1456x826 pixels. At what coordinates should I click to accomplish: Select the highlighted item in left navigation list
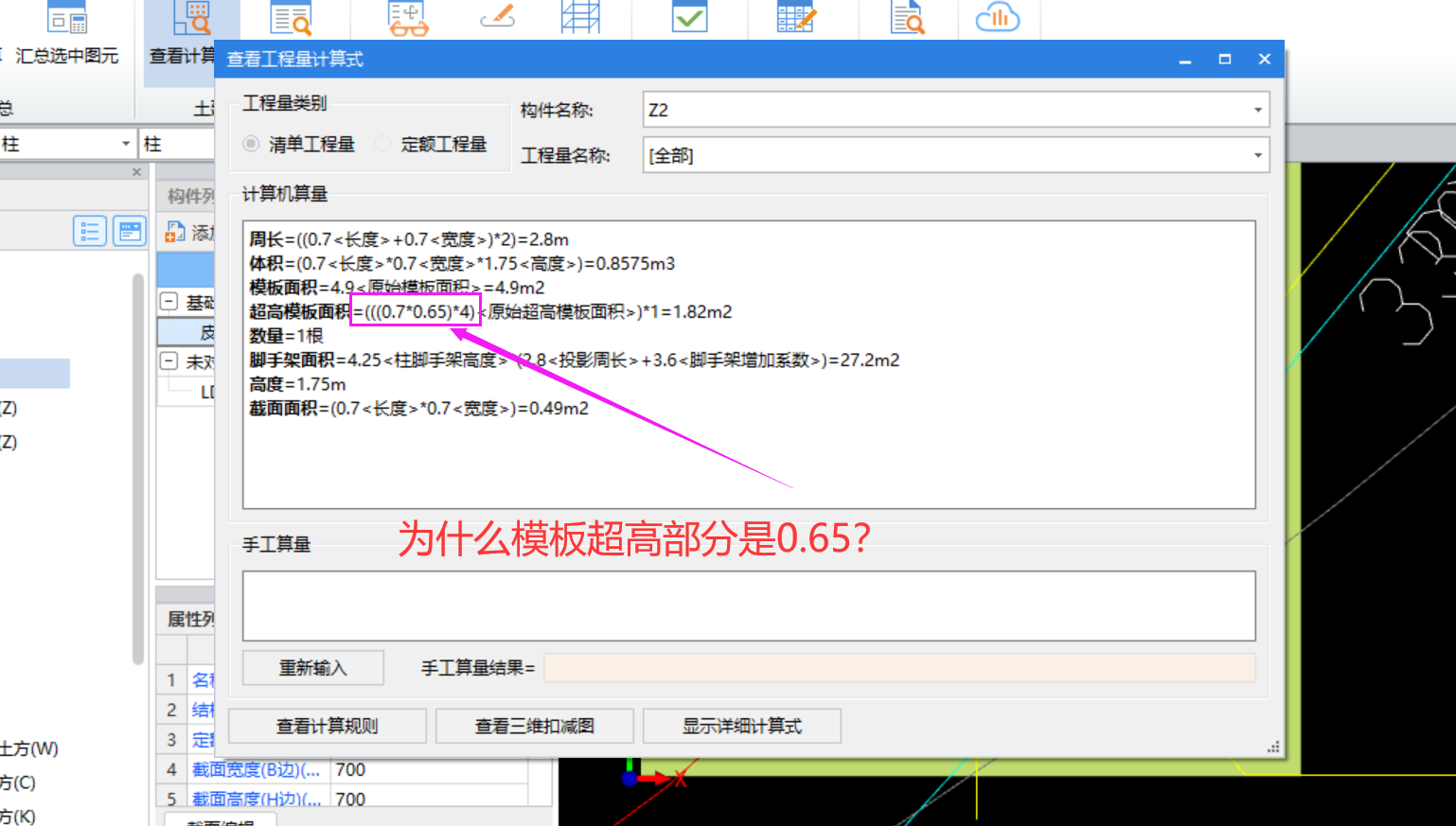35,373
